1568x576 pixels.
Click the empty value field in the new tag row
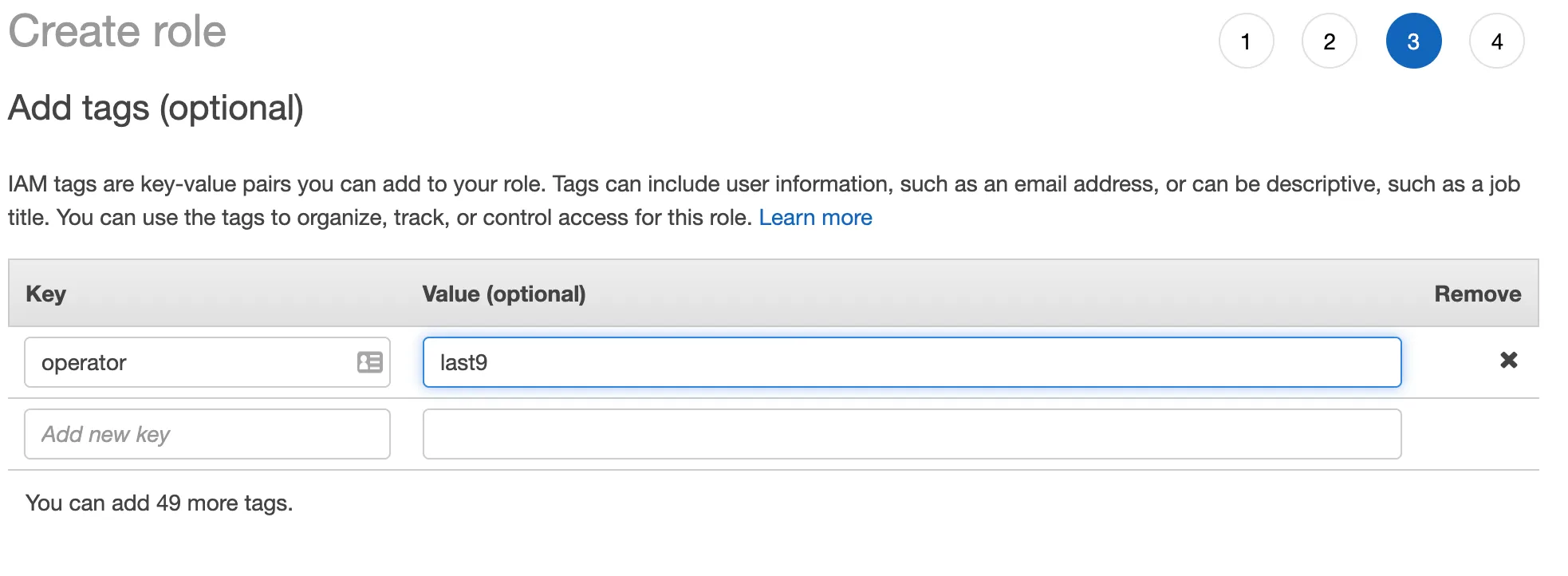pos(911,434)
